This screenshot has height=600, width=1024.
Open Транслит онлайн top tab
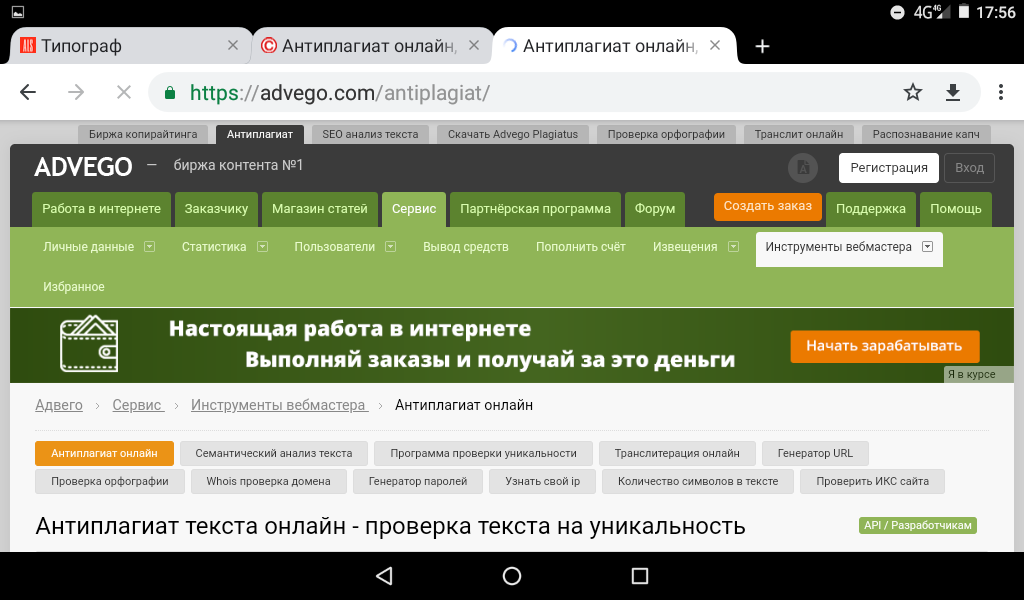(x=799, y=134)
